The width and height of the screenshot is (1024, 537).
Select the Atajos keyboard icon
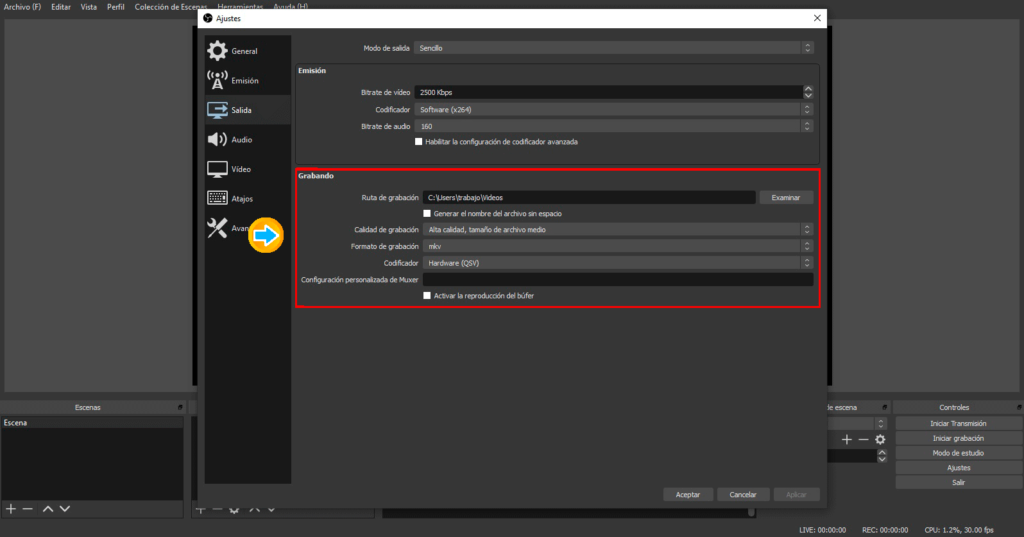point(217,199)
